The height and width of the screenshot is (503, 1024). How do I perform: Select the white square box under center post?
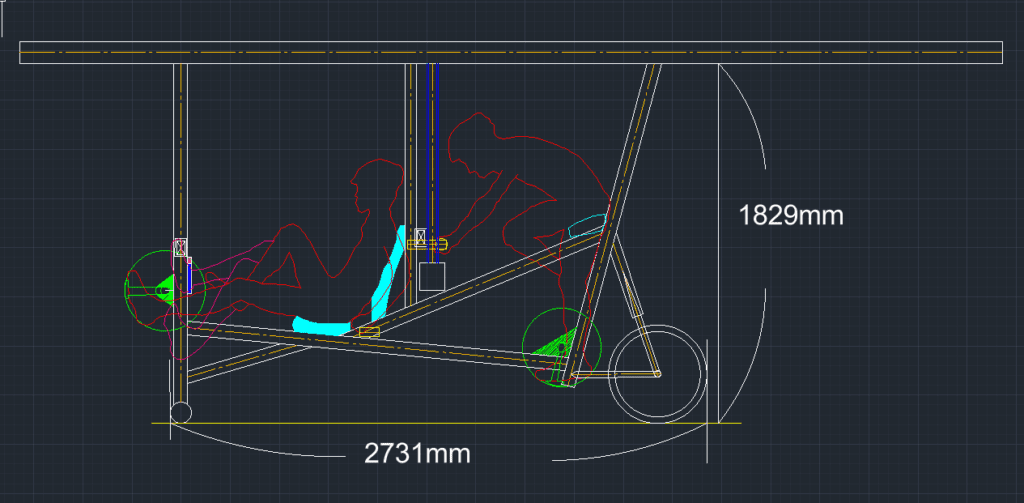pyautogui.click(x=431, y=276)
